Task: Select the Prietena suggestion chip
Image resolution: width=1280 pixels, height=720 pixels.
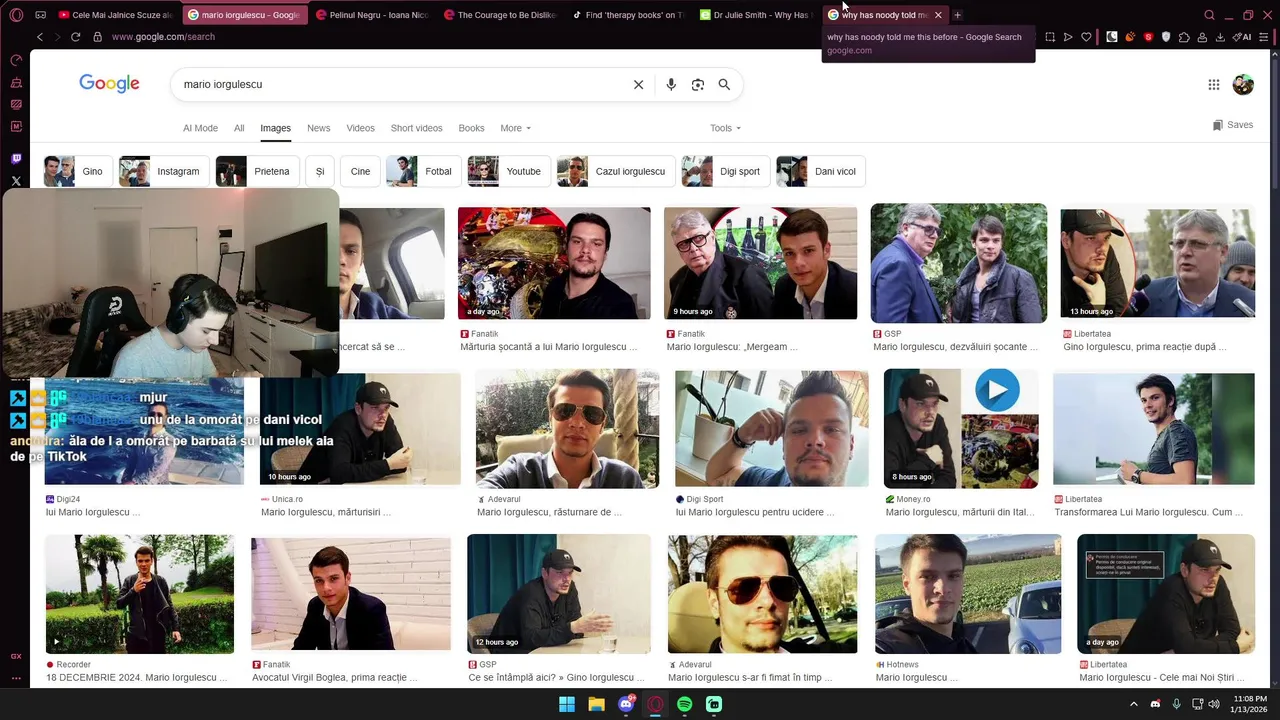Action: (x=256, y=171)
